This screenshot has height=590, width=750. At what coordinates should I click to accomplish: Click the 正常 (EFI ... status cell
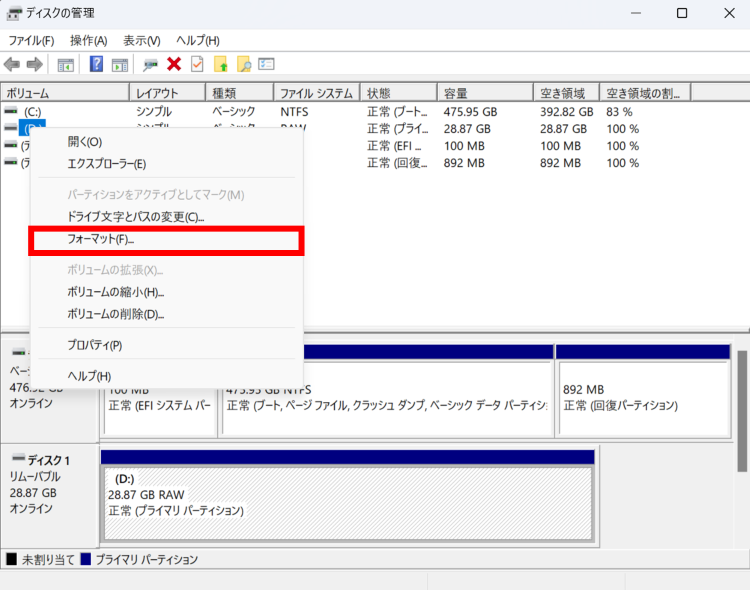pyautogui.click(x=395, y=146)
